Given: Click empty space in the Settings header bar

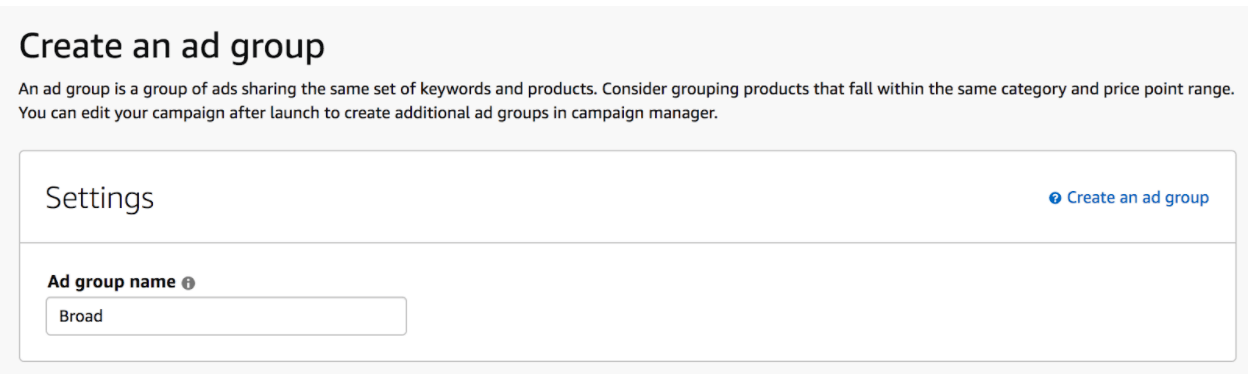Looking at the screenshot, I should coord(600,198).
